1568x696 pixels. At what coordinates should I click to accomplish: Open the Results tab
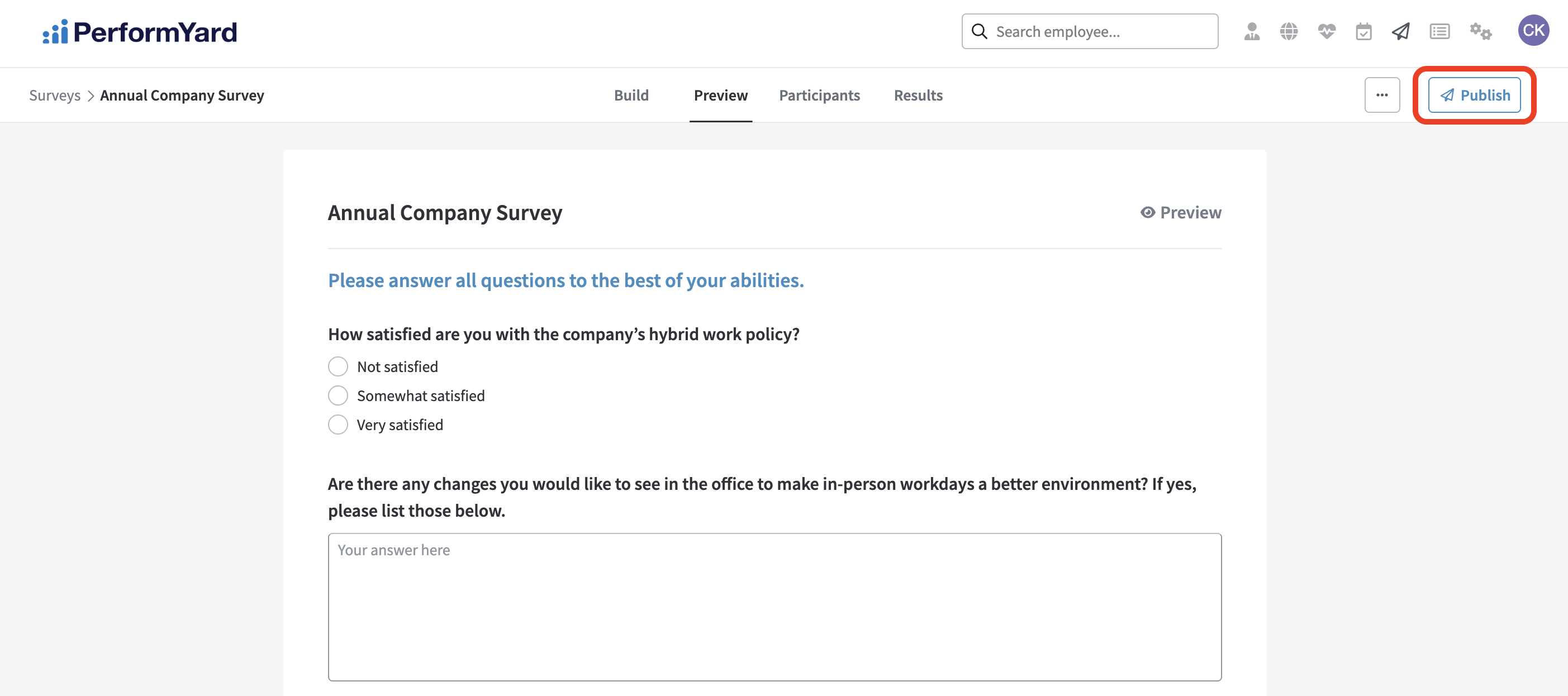pos(918,96)
